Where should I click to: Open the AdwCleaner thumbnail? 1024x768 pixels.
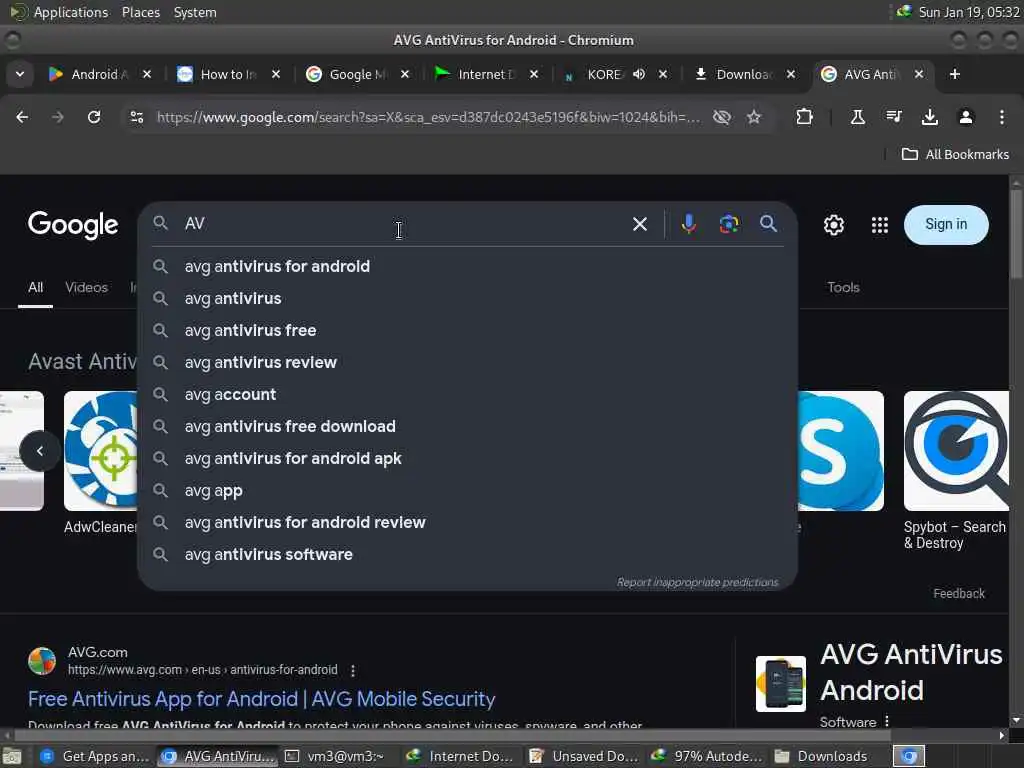coord(101,451)
